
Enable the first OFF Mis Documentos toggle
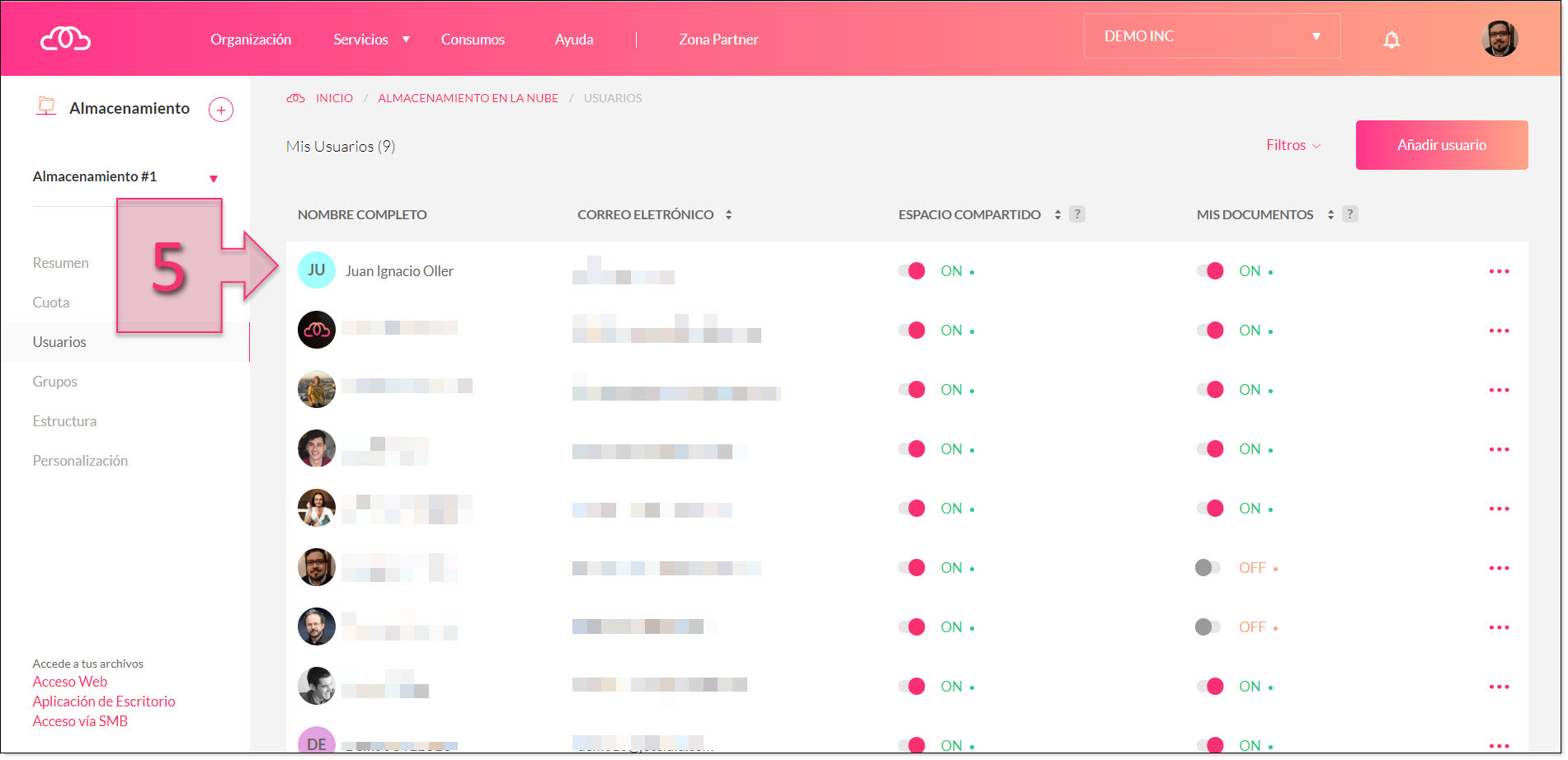(1208, 568)
